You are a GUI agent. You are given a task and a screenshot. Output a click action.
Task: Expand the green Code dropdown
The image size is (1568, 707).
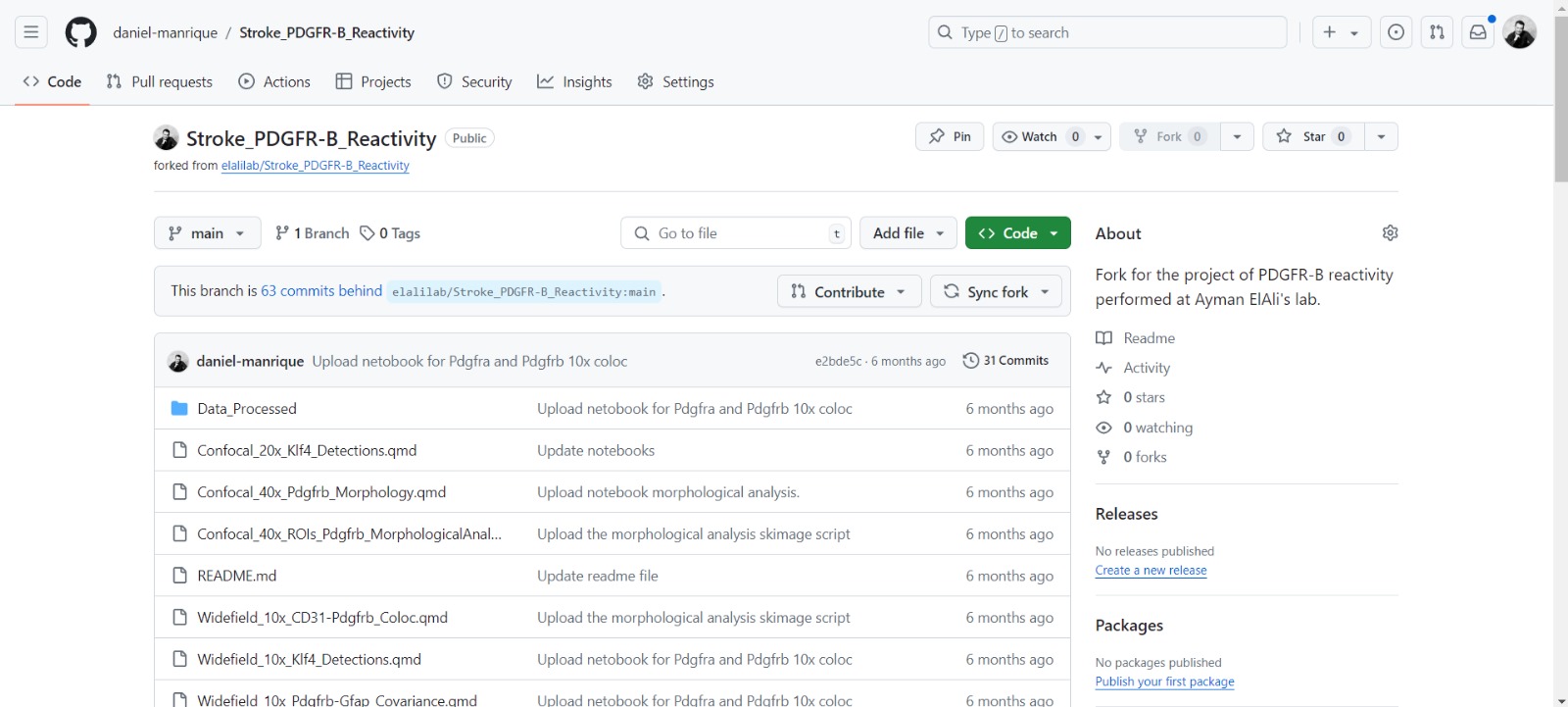1017,233
